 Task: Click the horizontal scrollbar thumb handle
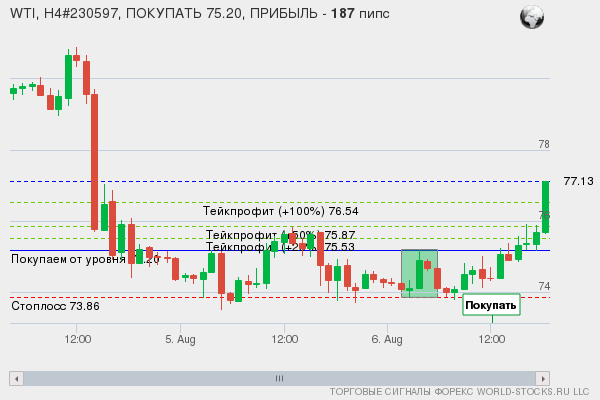(279, 379)
